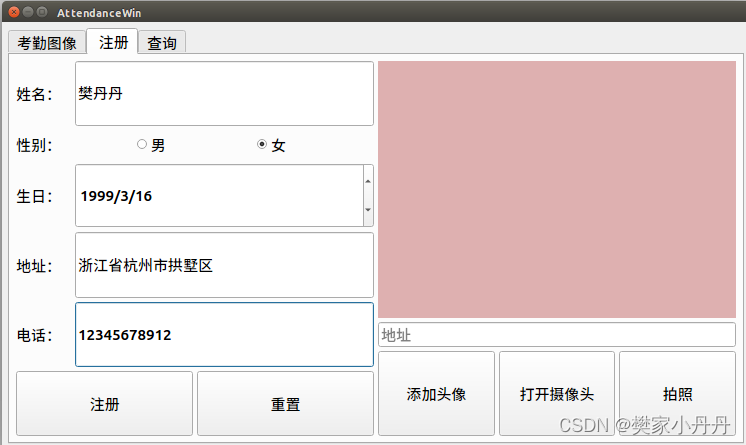The width and height of the screenshot is (746, 445).
Task: Click the 电话 field with 12345678912
Action: (224, 335)
